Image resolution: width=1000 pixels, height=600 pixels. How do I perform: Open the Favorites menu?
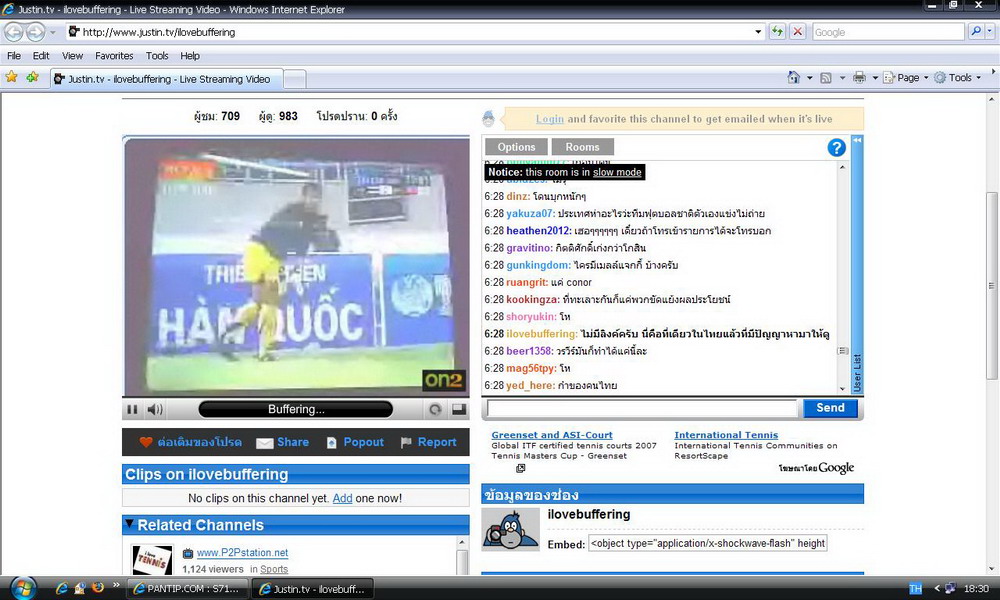click(x=114, y=55)
